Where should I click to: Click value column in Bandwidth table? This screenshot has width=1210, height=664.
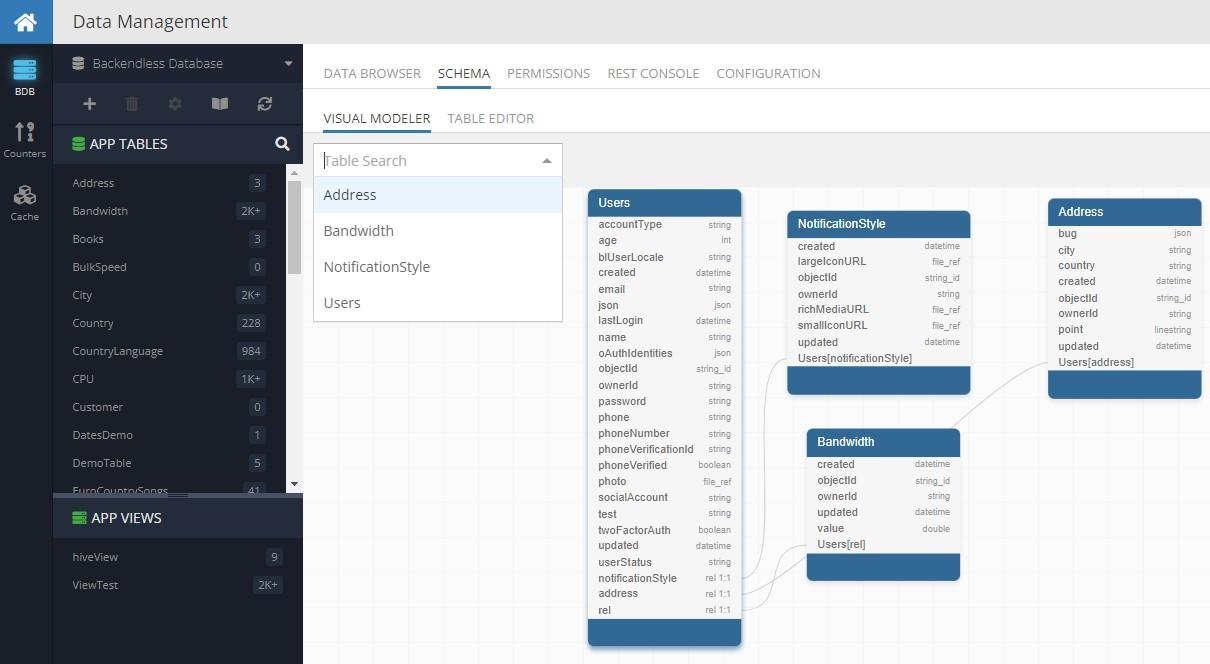coord(883,528)
